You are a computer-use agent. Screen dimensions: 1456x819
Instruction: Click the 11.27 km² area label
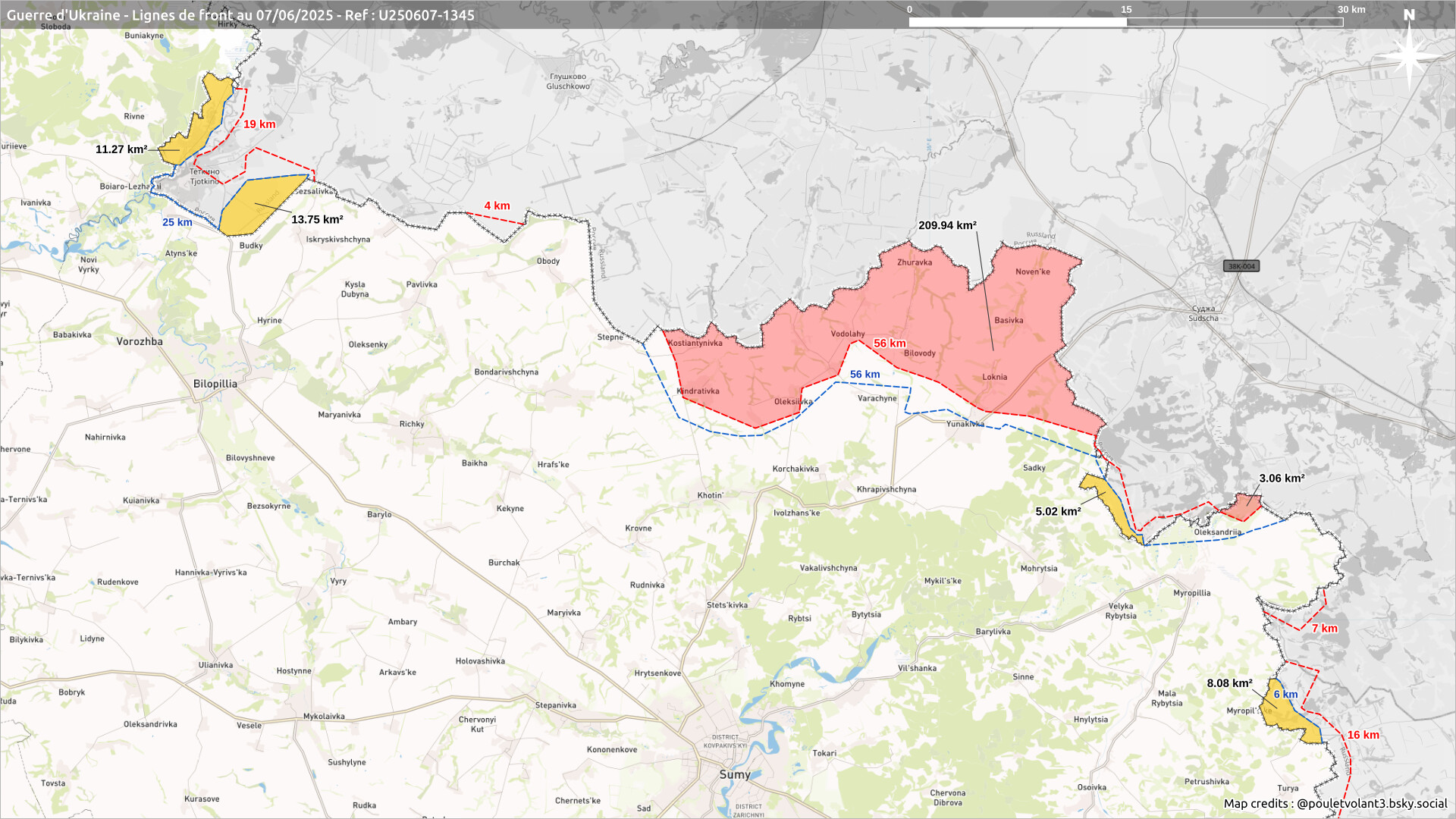(x=121, y=149)
